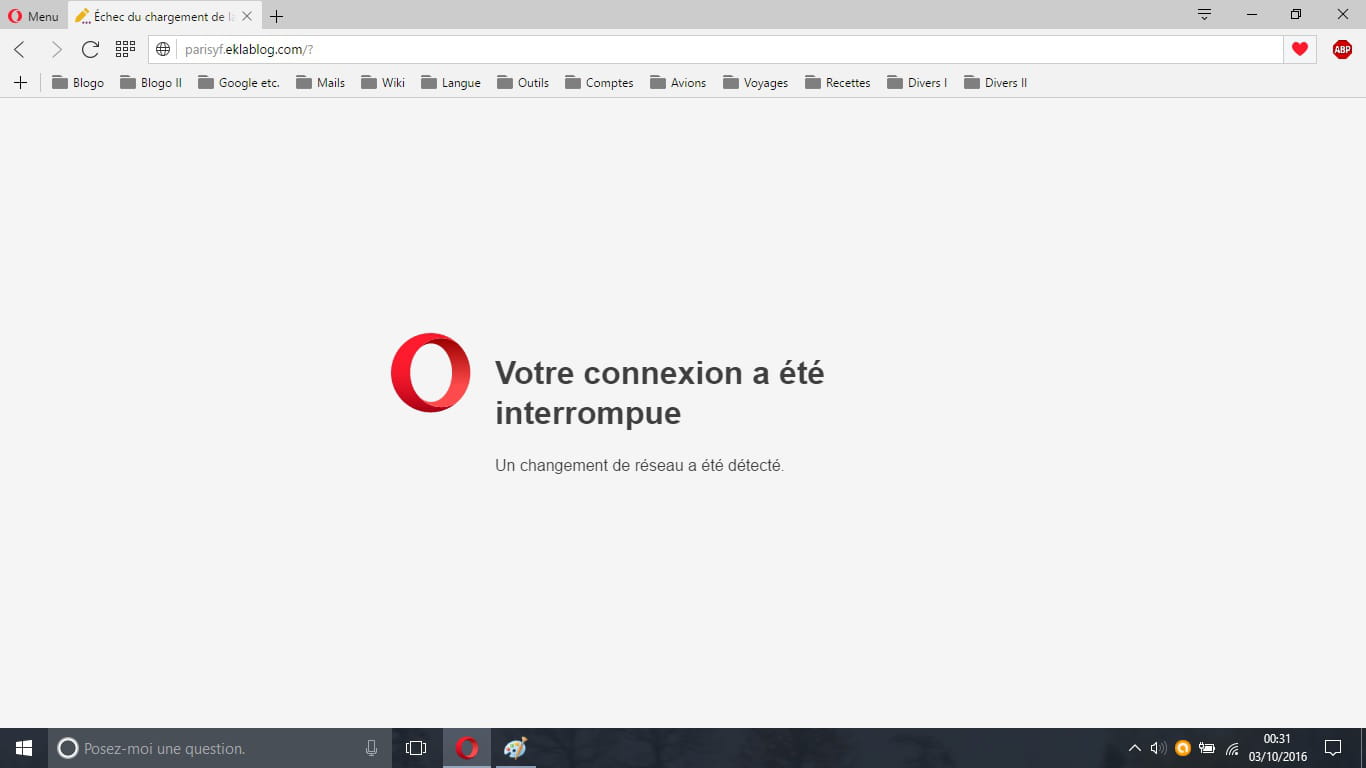Open the Wi-Fi network tray icon
The image size is (1366, 768).
(x=1232, y=748)
